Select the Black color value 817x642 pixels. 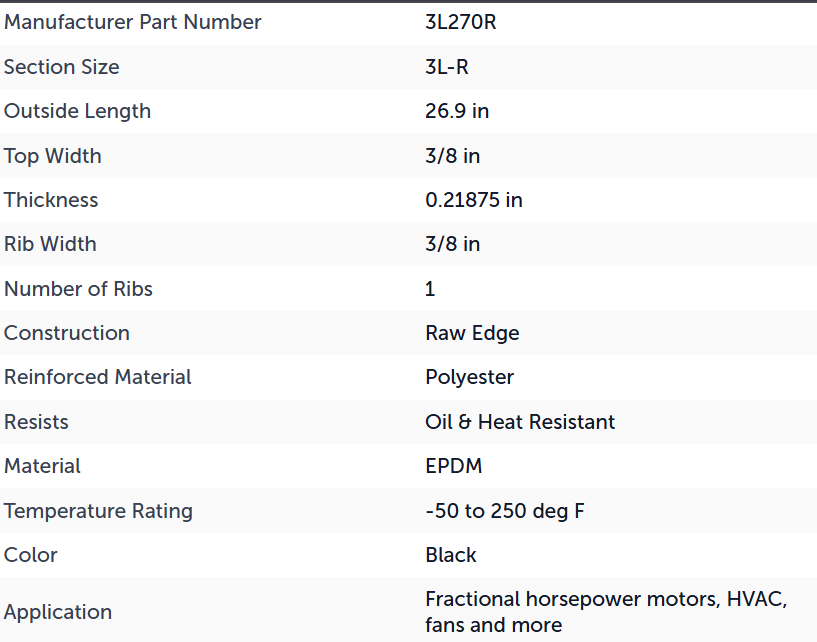451,555
